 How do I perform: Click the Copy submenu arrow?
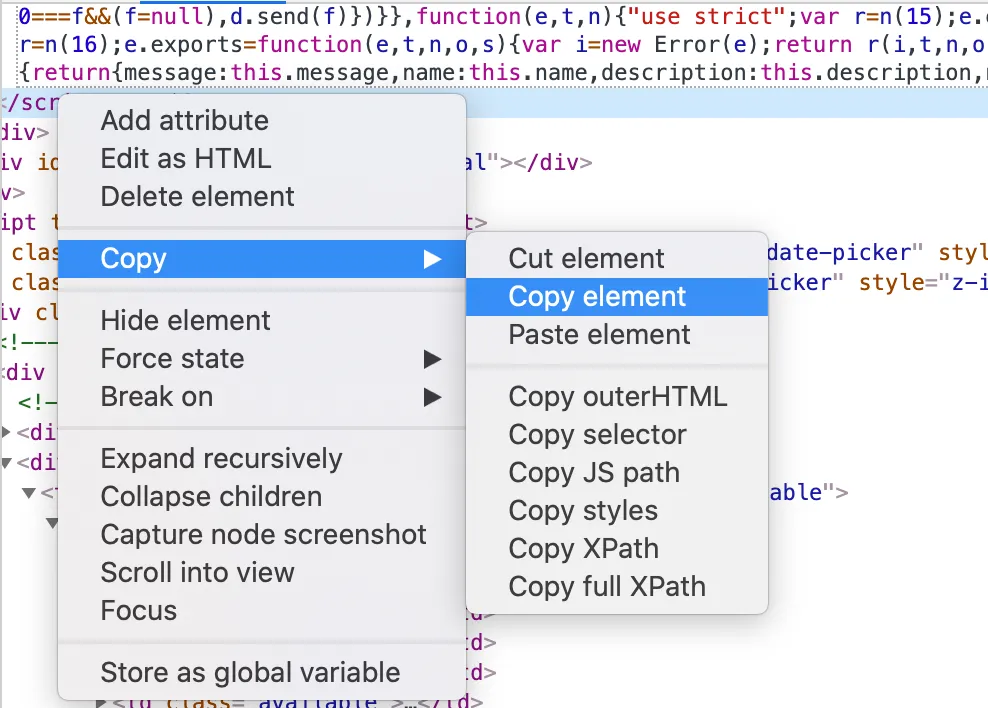point(432,259)
